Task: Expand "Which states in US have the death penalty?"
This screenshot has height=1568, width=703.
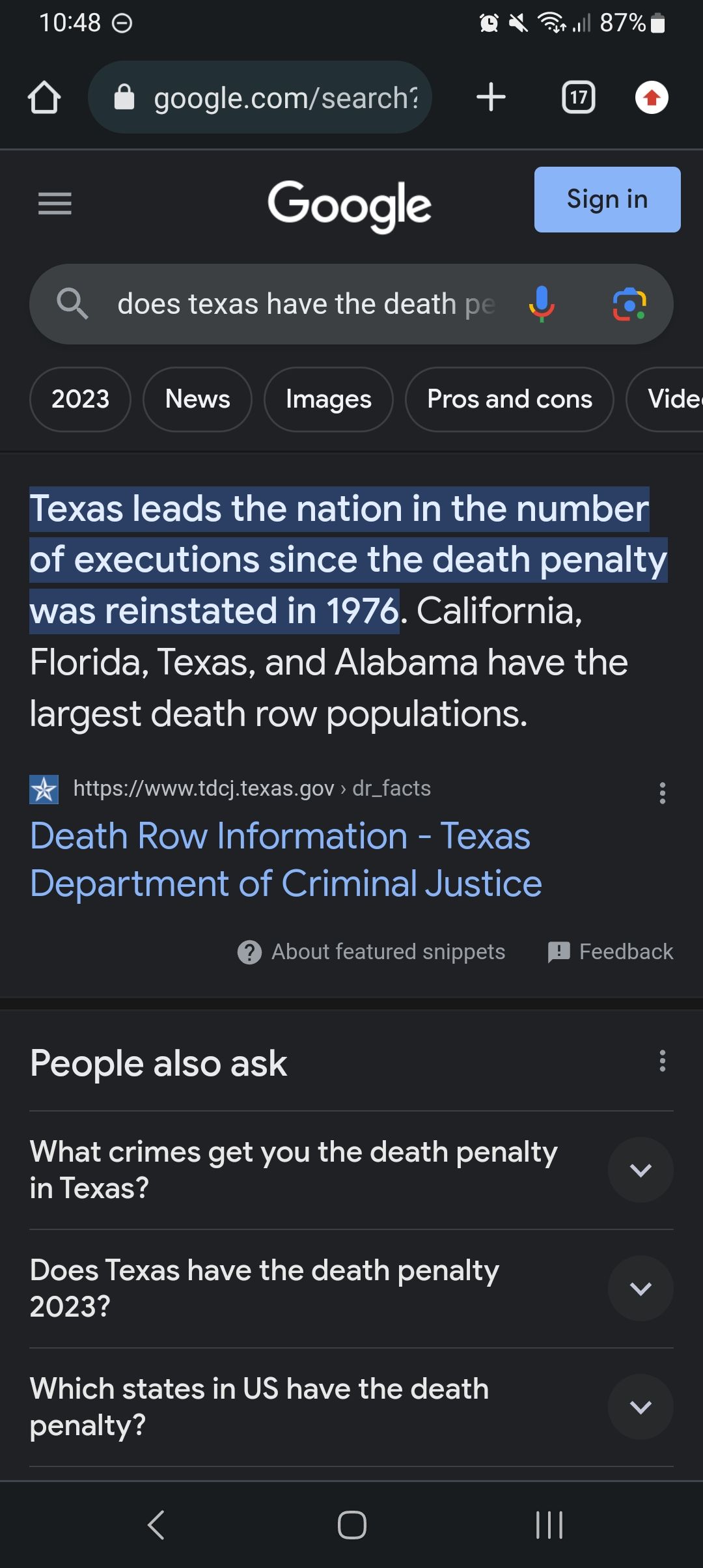Action: pos(641,1407)
